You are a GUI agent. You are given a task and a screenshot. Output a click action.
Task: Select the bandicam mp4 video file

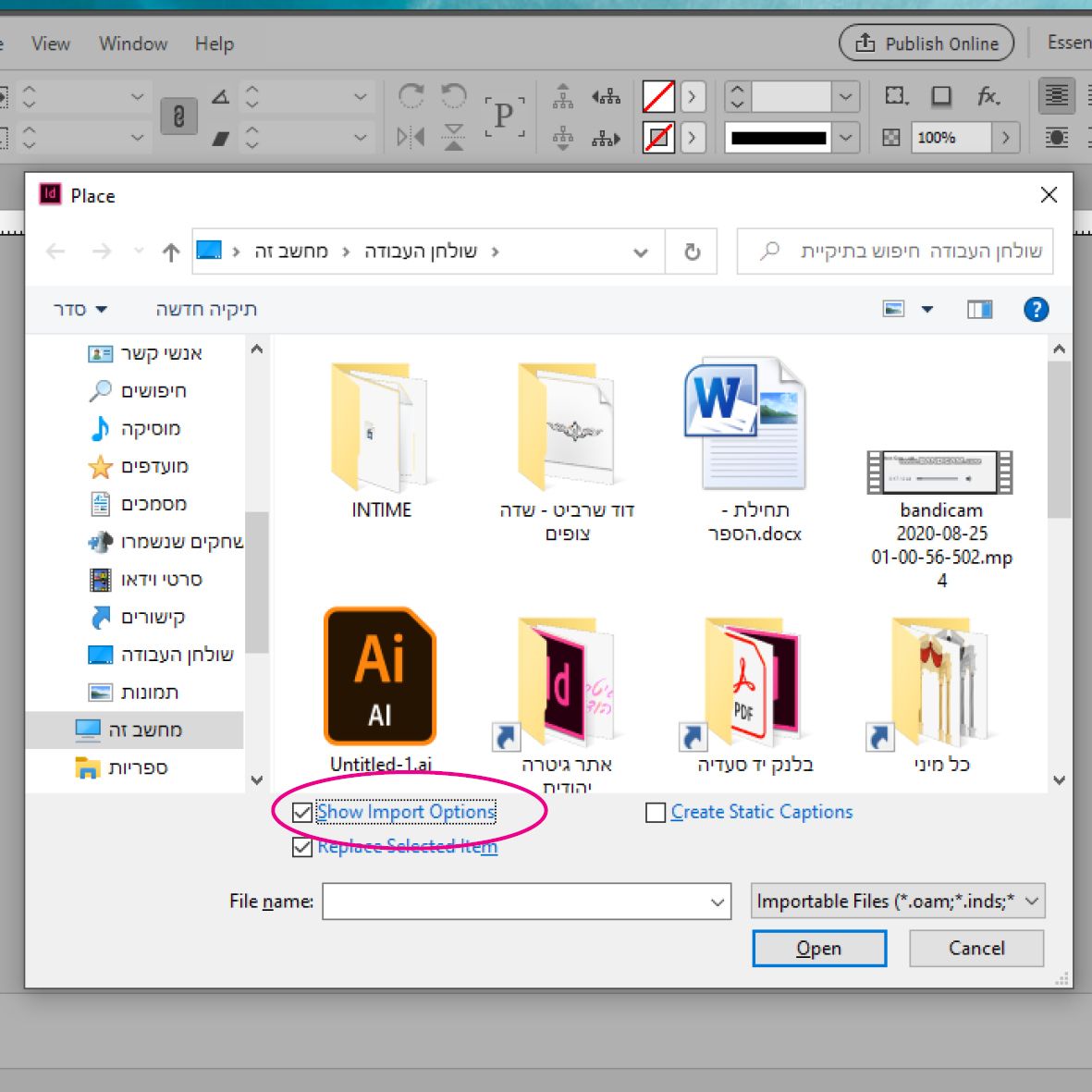tap(941, 518)
